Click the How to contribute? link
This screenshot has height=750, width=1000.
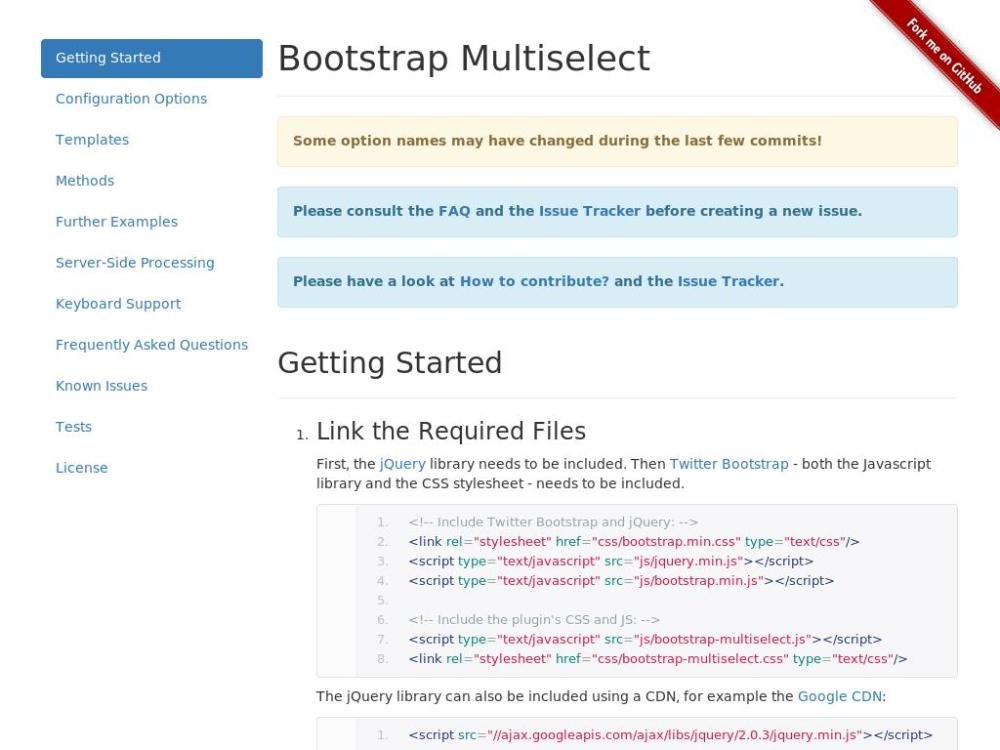(534, 281)
